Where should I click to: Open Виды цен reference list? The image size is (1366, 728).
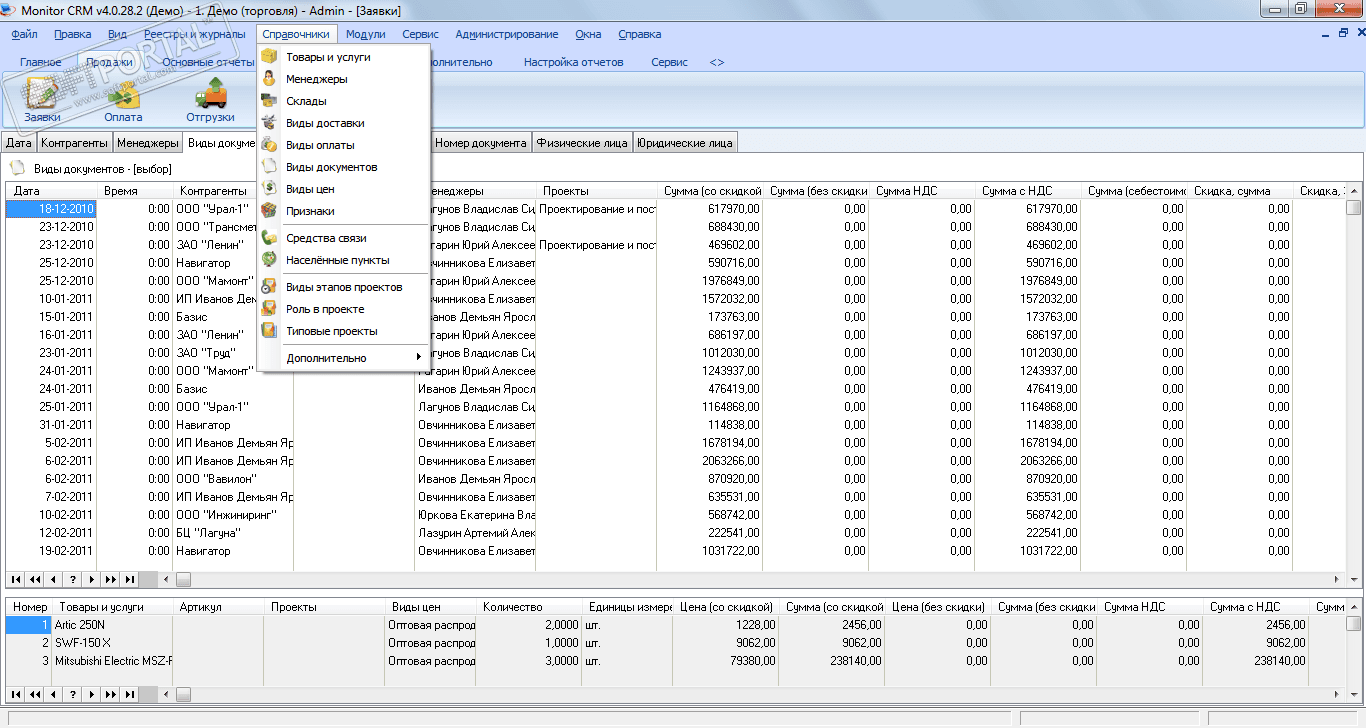pos(310,189)
